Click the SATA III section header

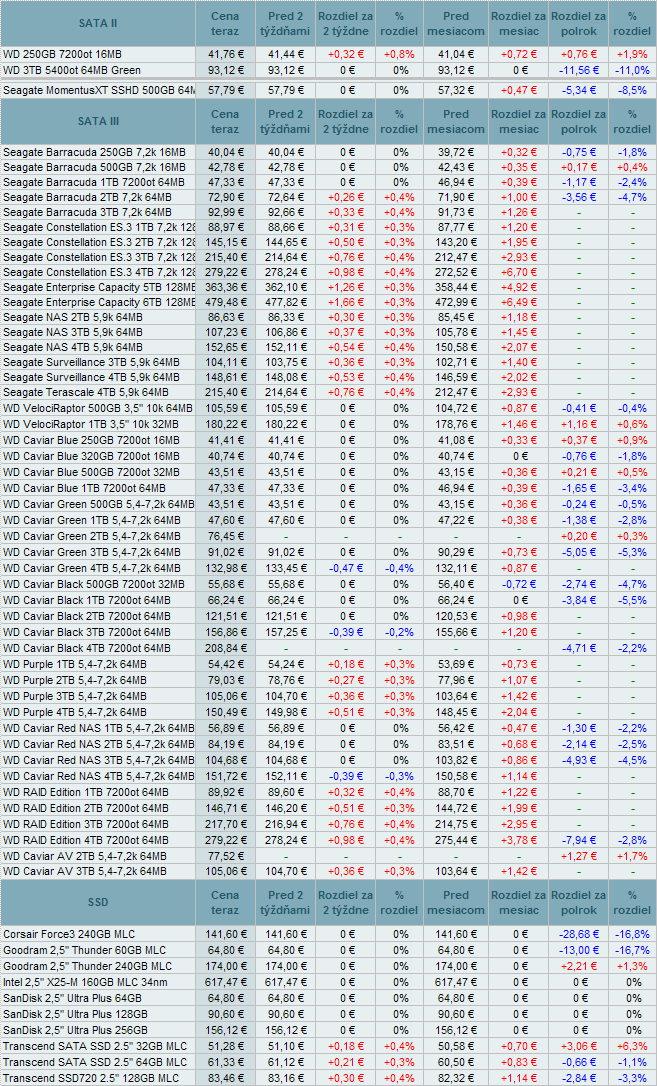(x=98, y=121)
